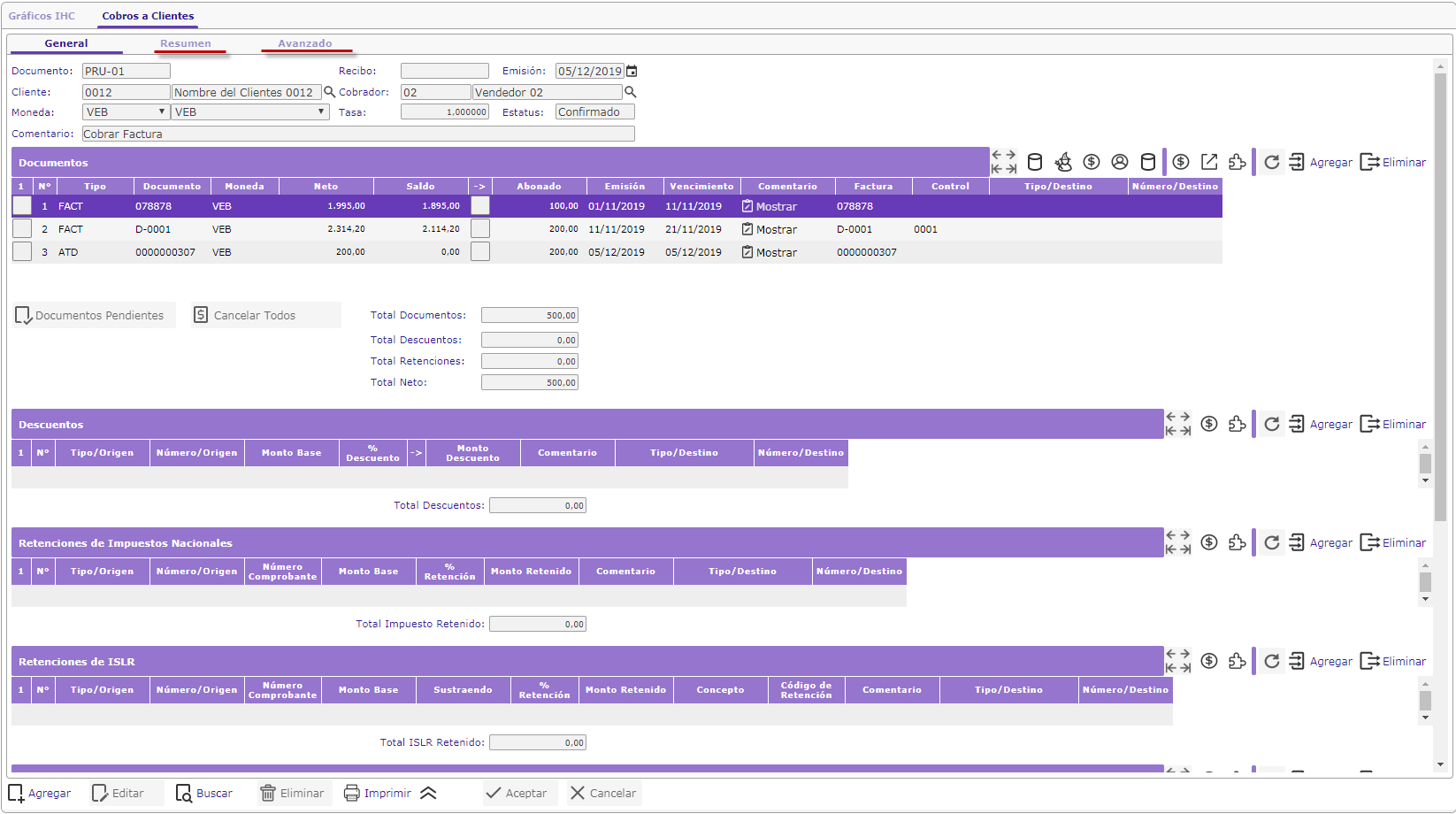Open the first Moneda VEB dropdown
Viewport: 1456px width, 814px height.
(126, 112)
